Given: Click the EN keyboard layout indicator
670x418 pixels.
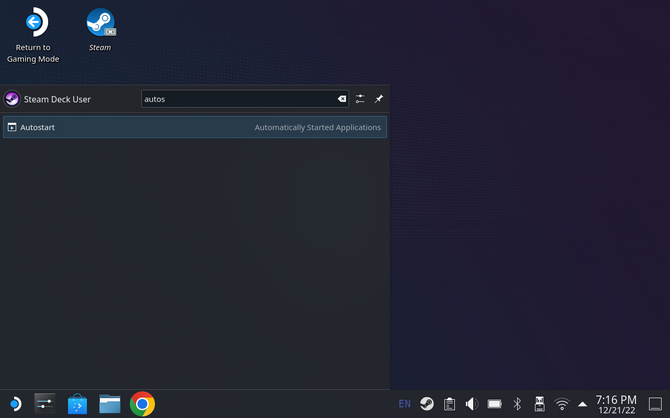Looking at the screenshot, I should [404, 404].
